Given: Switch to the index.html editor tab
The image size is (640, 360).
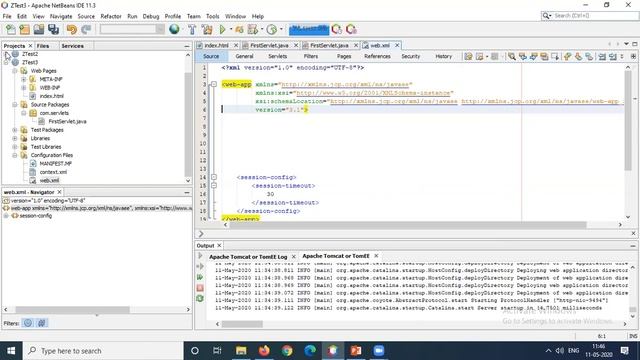Looking at the screenshot, I should (216, 45).
